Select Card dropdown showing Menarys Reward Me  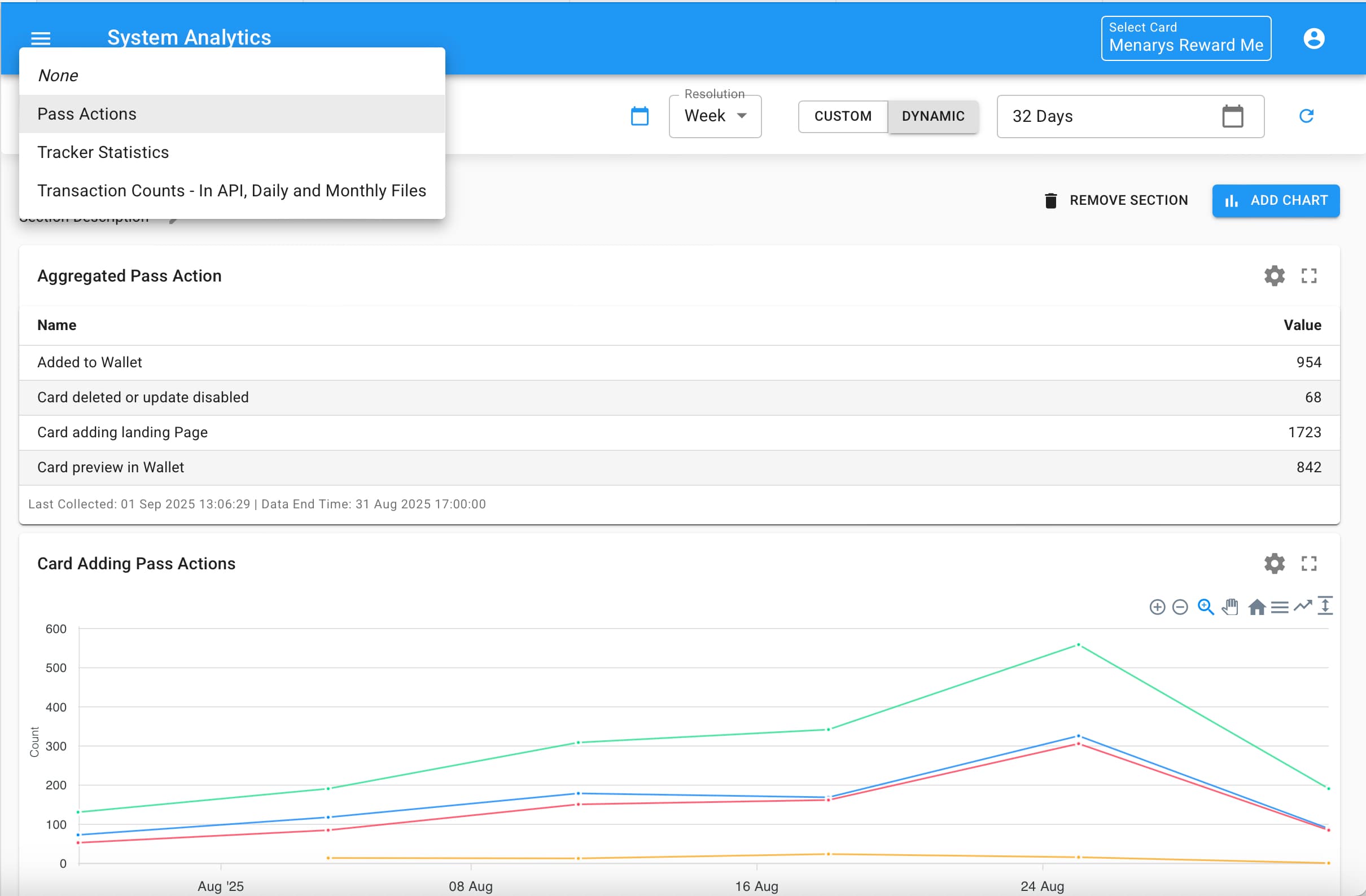click(1185, 38)
